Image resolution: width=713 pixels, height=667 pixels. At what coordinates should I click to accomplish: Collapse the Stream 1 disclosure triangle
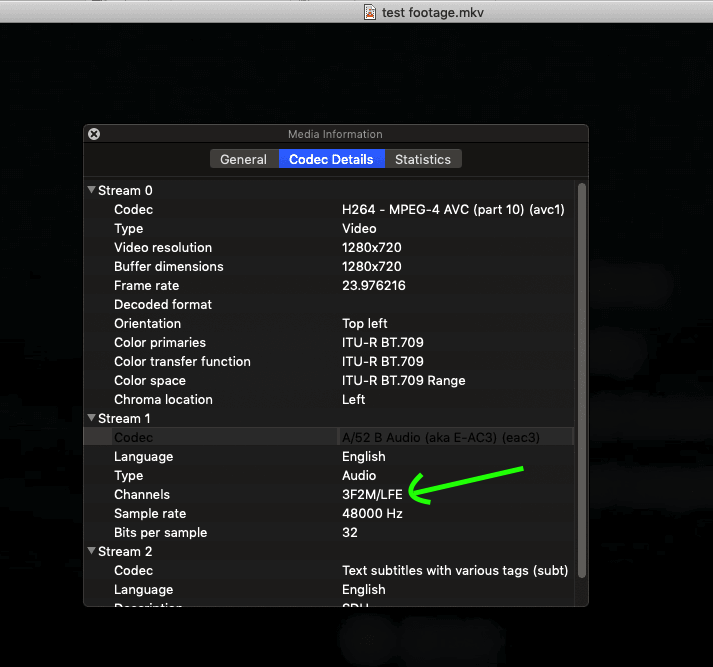(x=91, y=417)
